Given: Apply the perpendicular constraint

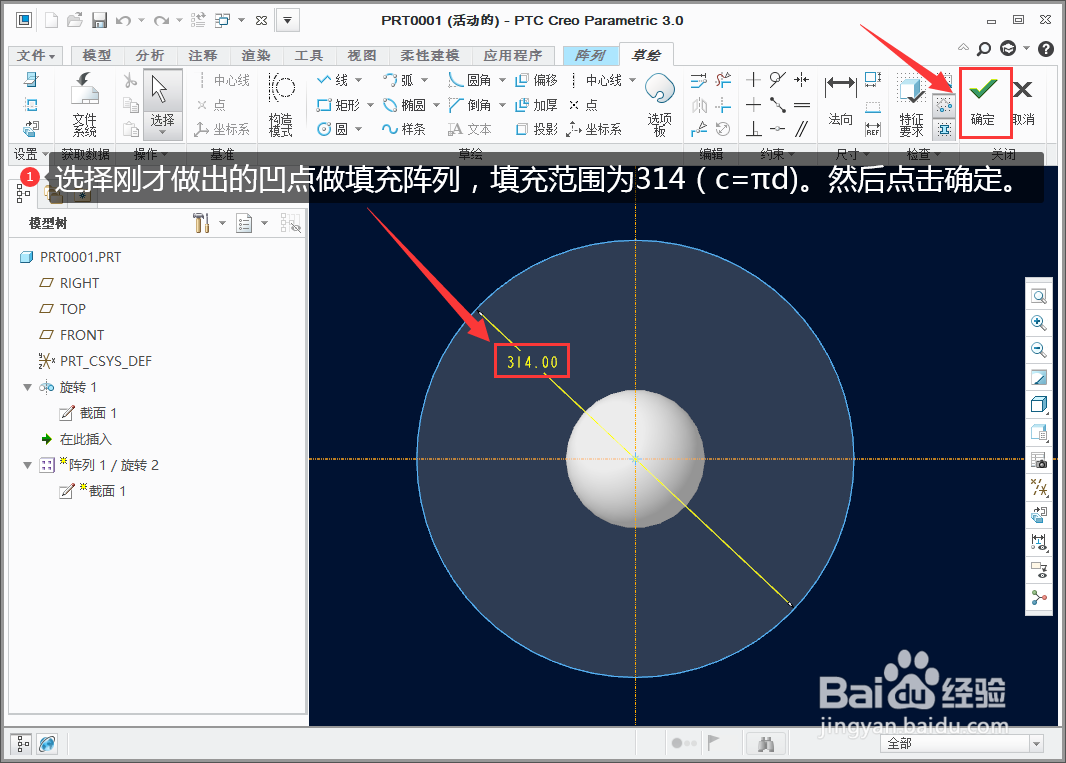Looking at the screenshot, I should pyautogui.click(x=753, y=129).
